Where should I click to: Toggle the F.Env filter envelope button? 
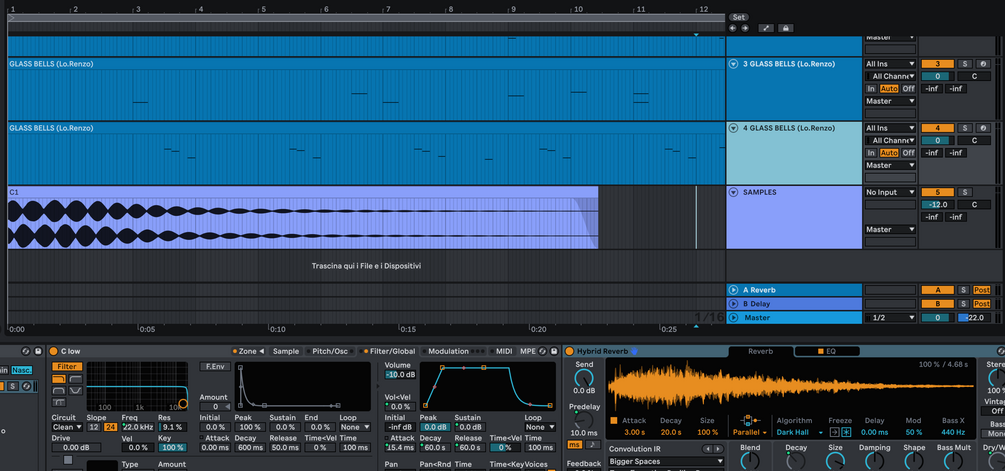pyautogui.click(x=215, y=367)
